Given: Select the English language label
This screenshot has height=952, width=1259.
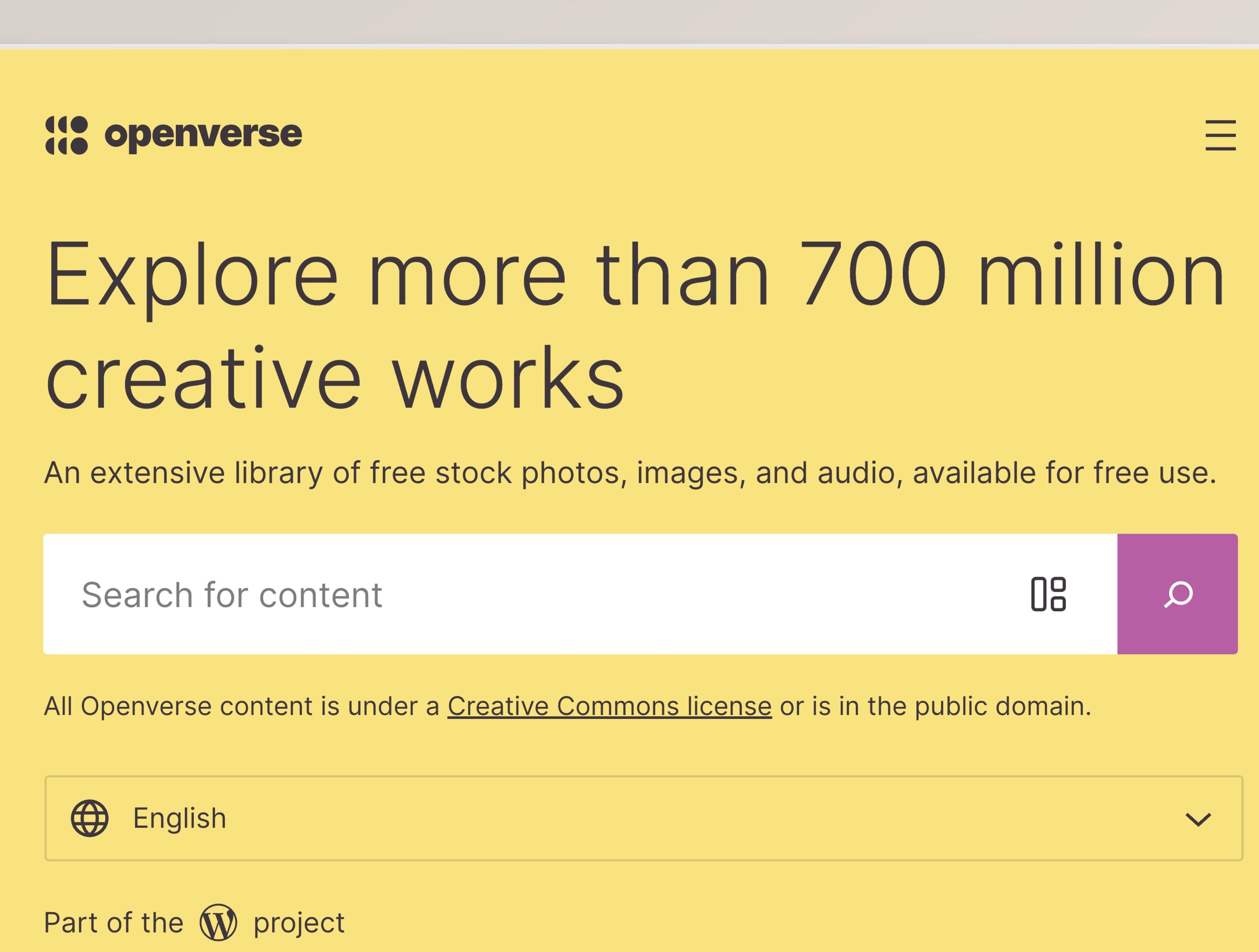Looking at the screenshot, I should coord(179,818).
